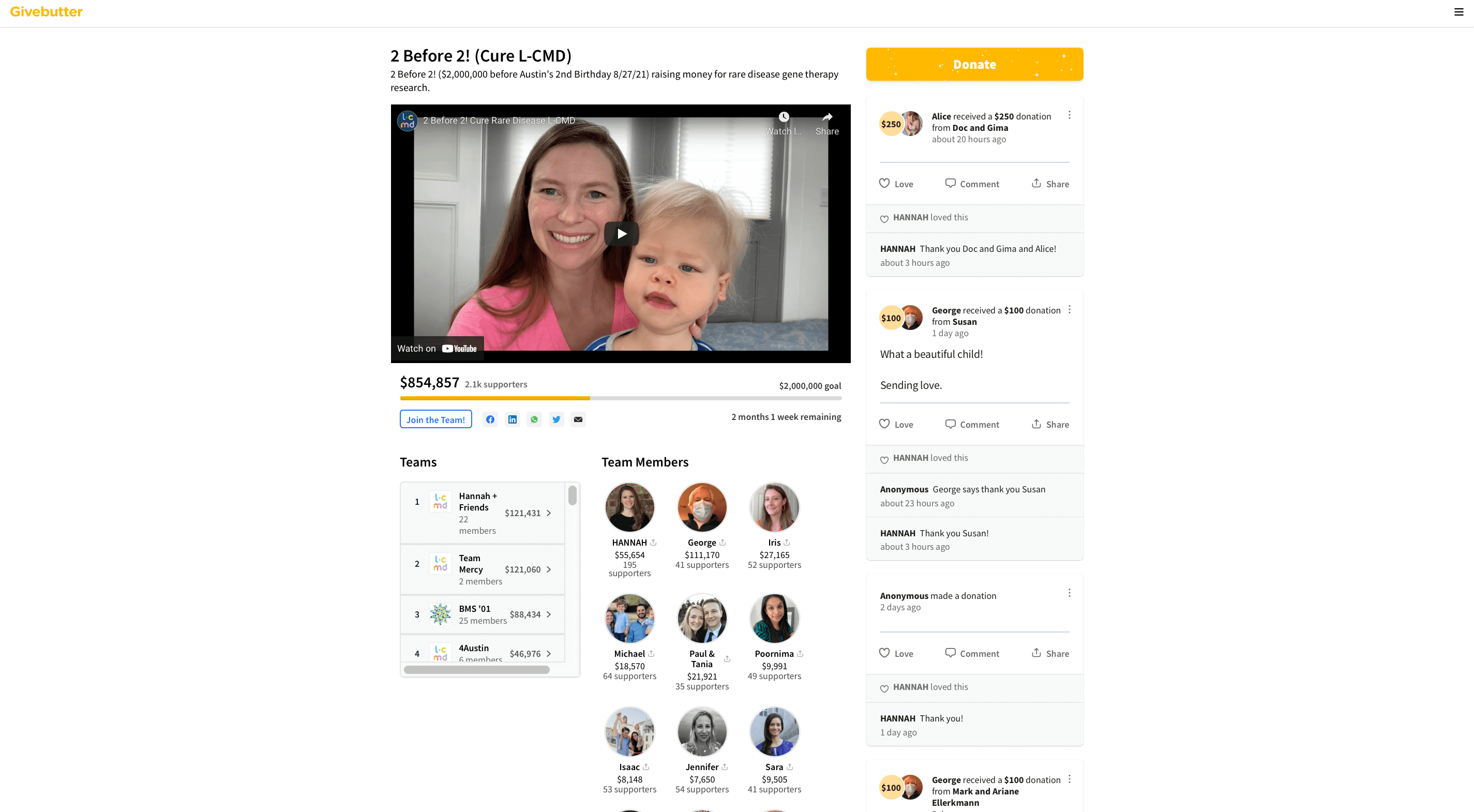Share the Anonymous donation
Image resolution: width=1474 pixels, height=812 pixels.
[x=1050, y=653]
